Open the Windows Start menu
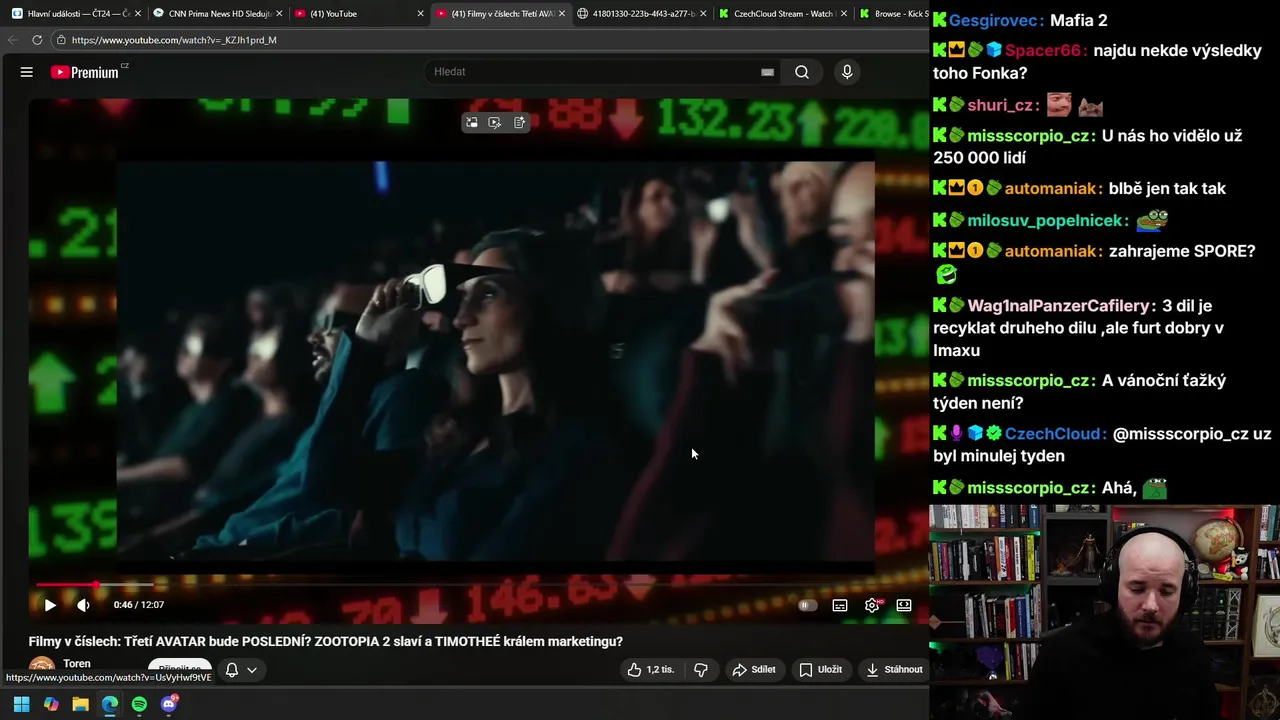The width and height of the screenshot is (1280, 720). tap(21, 704)
